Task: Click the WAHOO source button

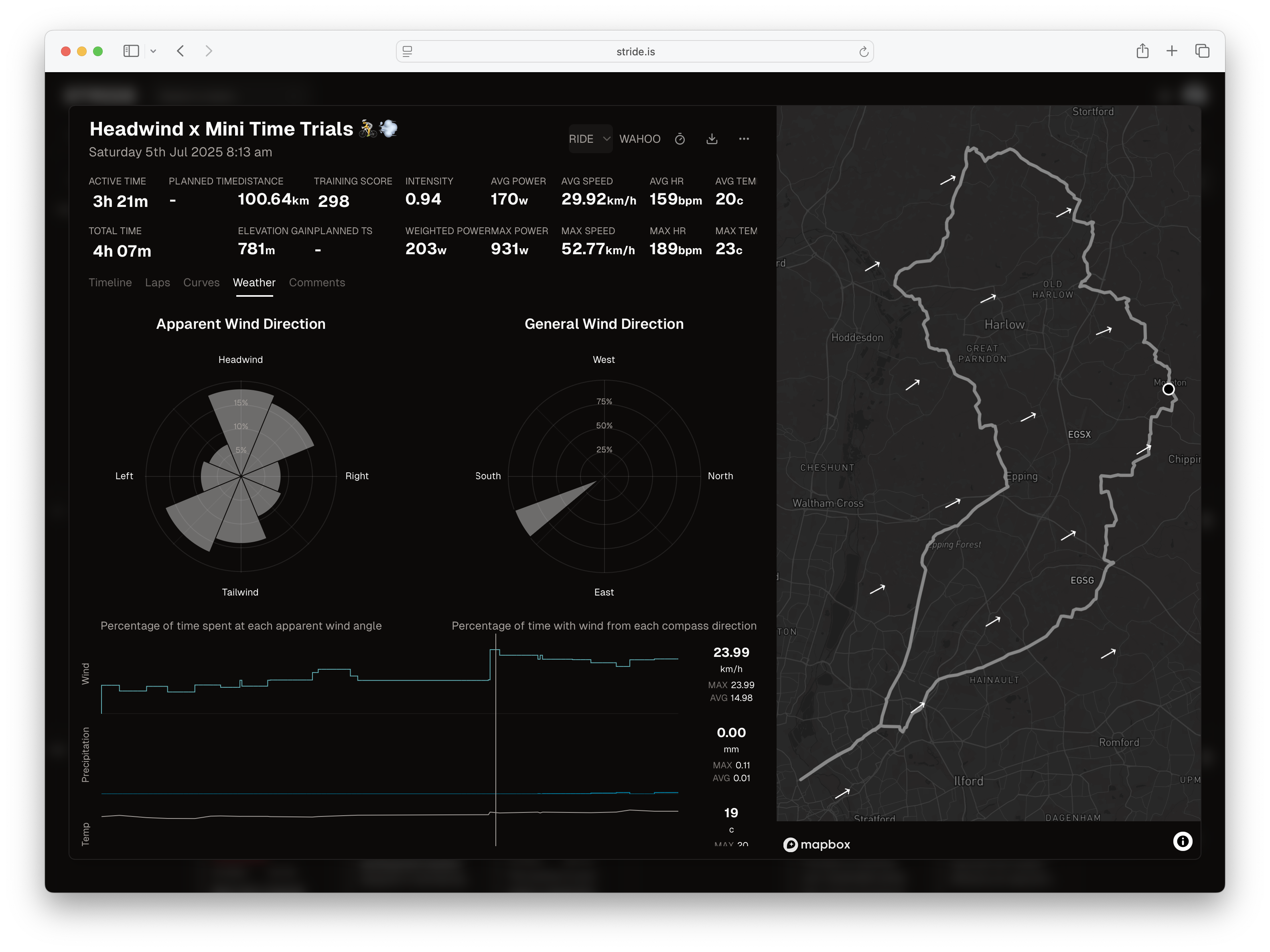Action: point(639,139)
